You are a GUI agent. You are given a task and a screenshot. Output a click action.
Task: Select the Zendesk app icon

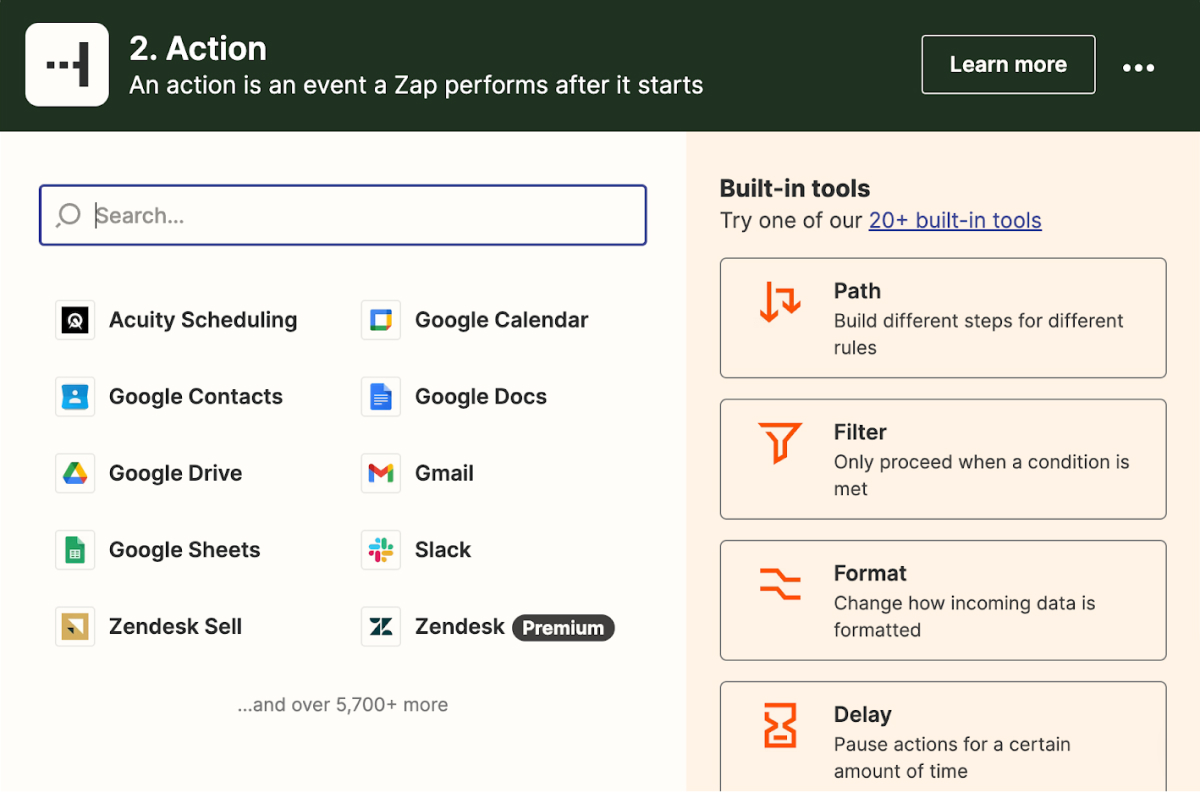(381, 627)
